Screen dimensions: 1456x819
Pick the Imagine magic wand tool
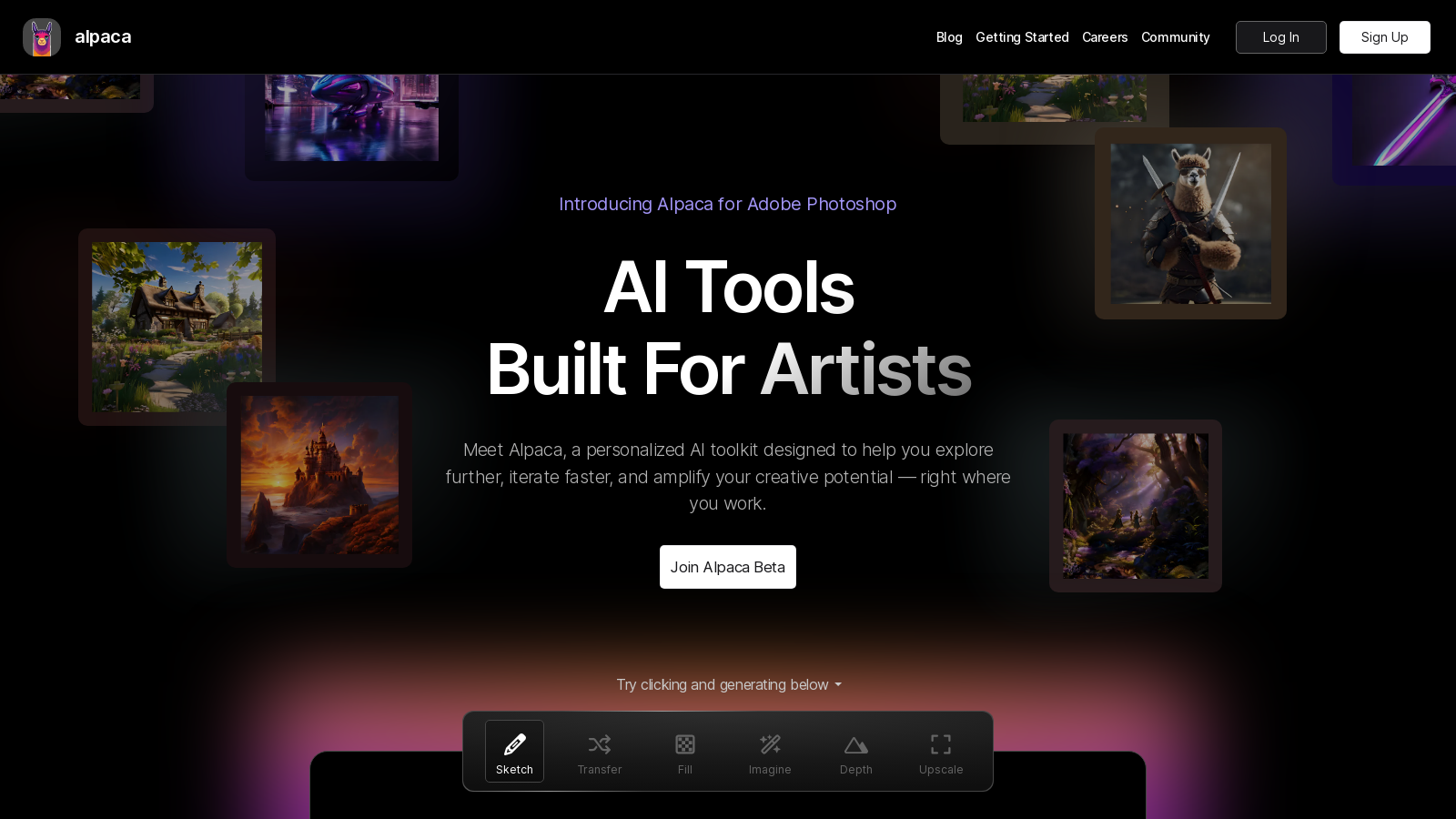770,752
